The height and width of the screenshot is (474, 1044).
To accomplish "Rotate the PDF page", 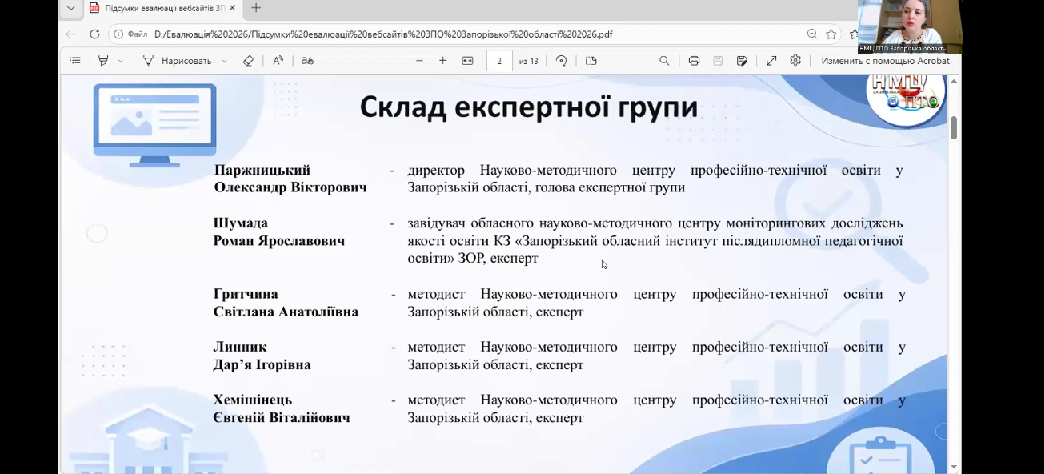I will point(562,61).
